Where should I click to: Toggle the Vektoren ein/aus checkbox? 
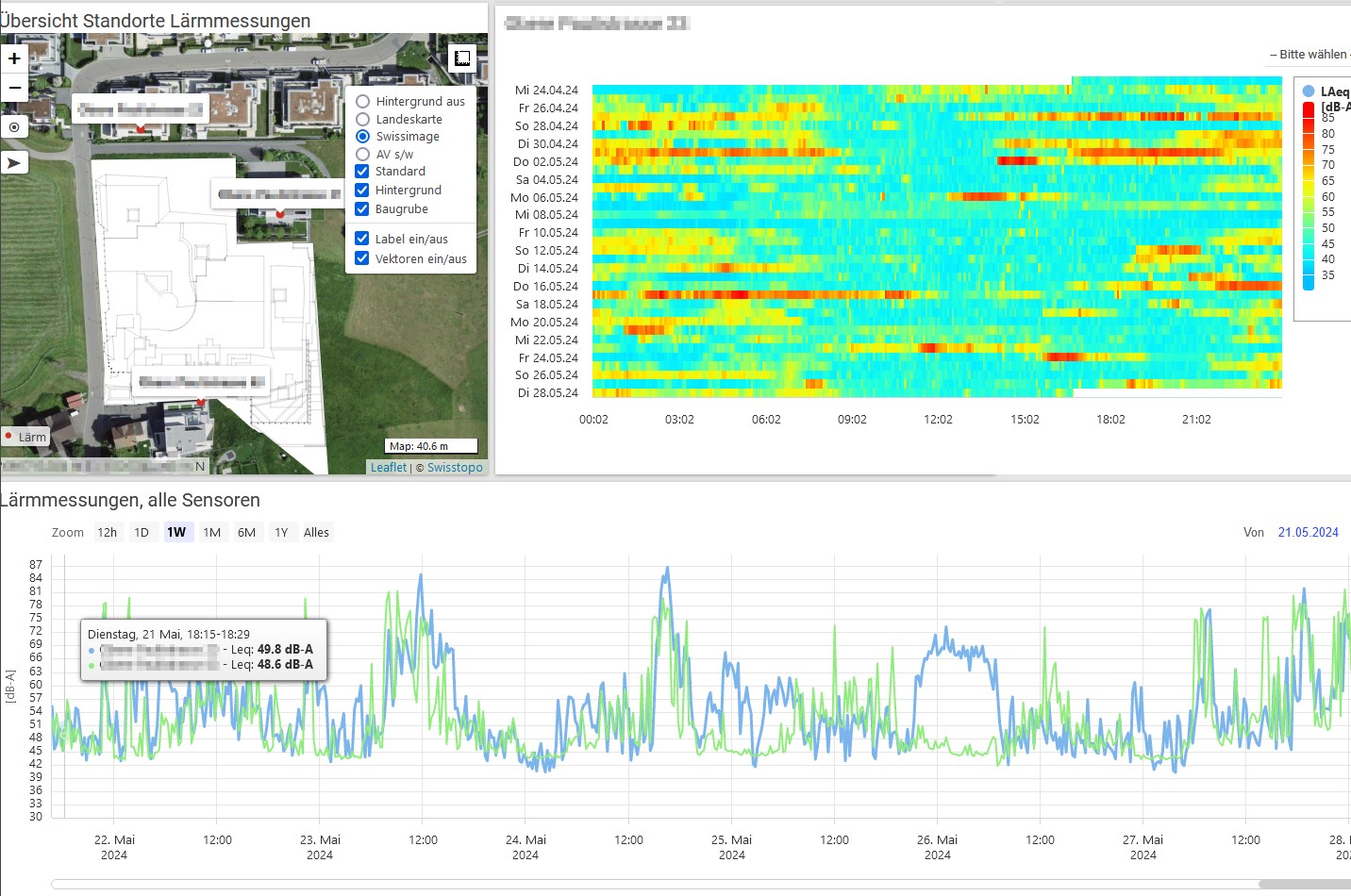361,258
